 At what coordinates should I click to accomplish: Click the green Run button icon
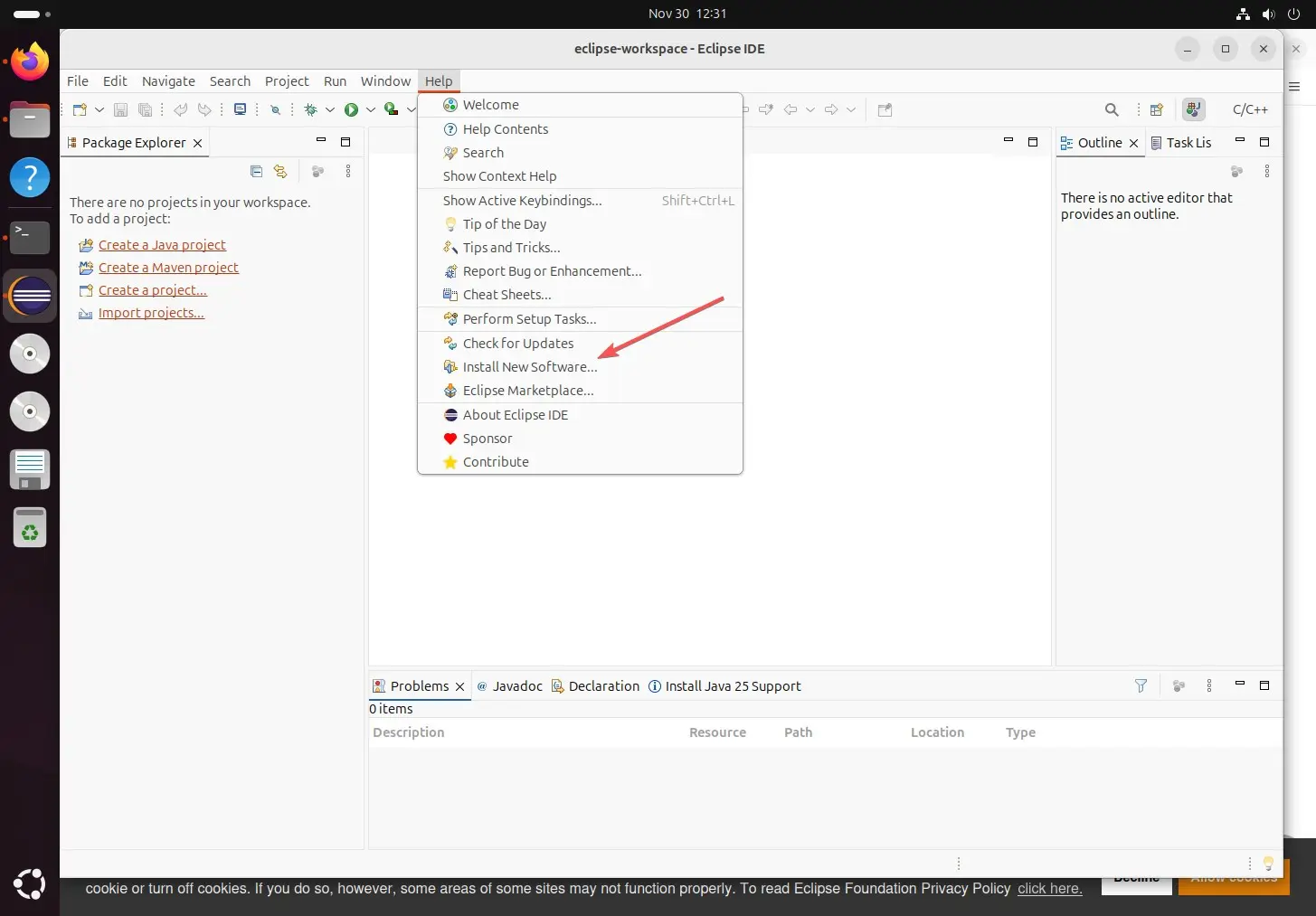pos(351,109)
